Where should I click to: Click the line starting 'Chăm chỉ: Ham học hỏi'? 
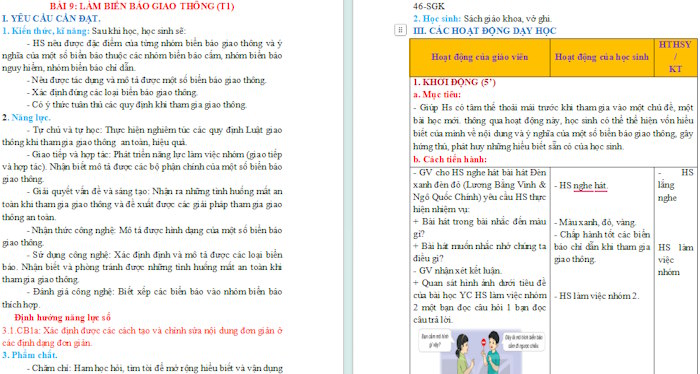point(154,368)
